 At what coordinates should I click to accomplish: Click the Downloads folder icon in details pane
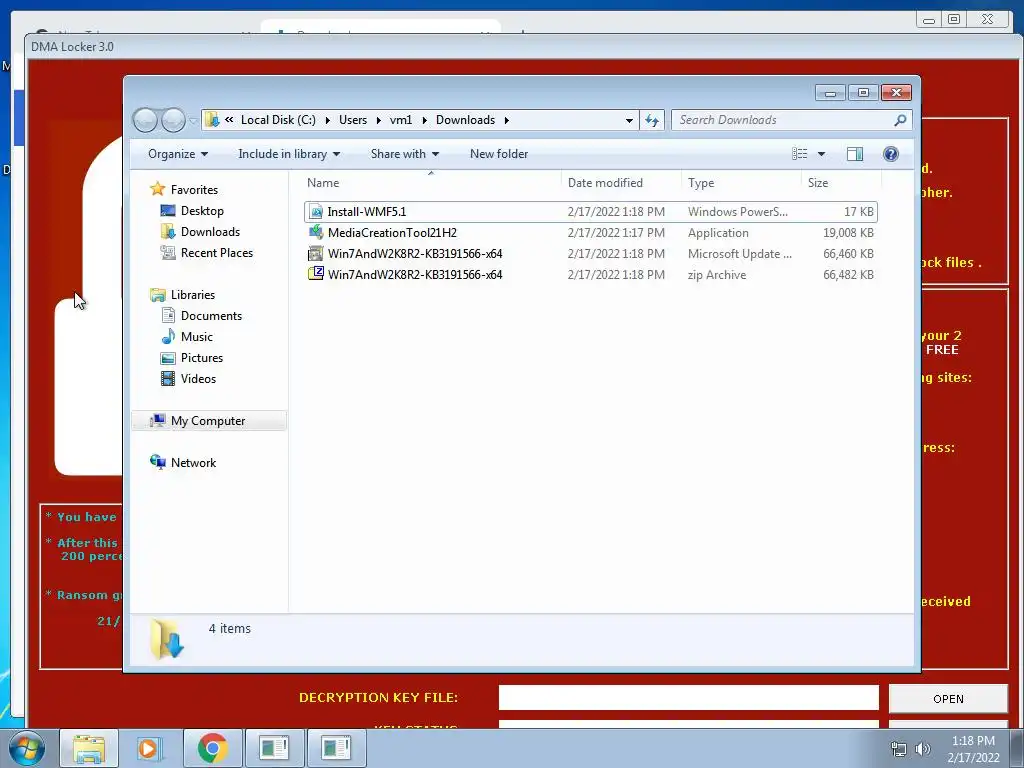167,639
